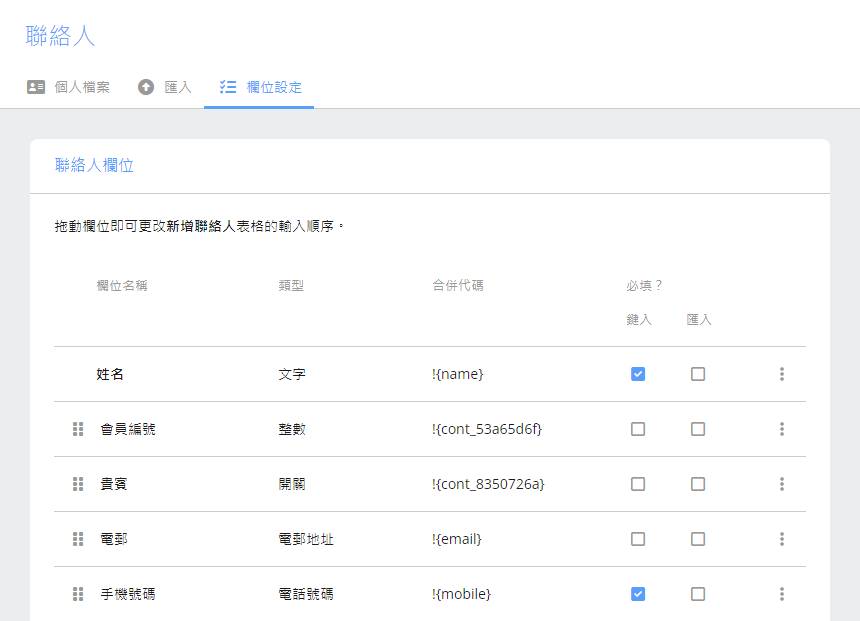
Task: Click the drag handle for 貴賓 row
Action: pyautogui.click(x=78, y=484)
